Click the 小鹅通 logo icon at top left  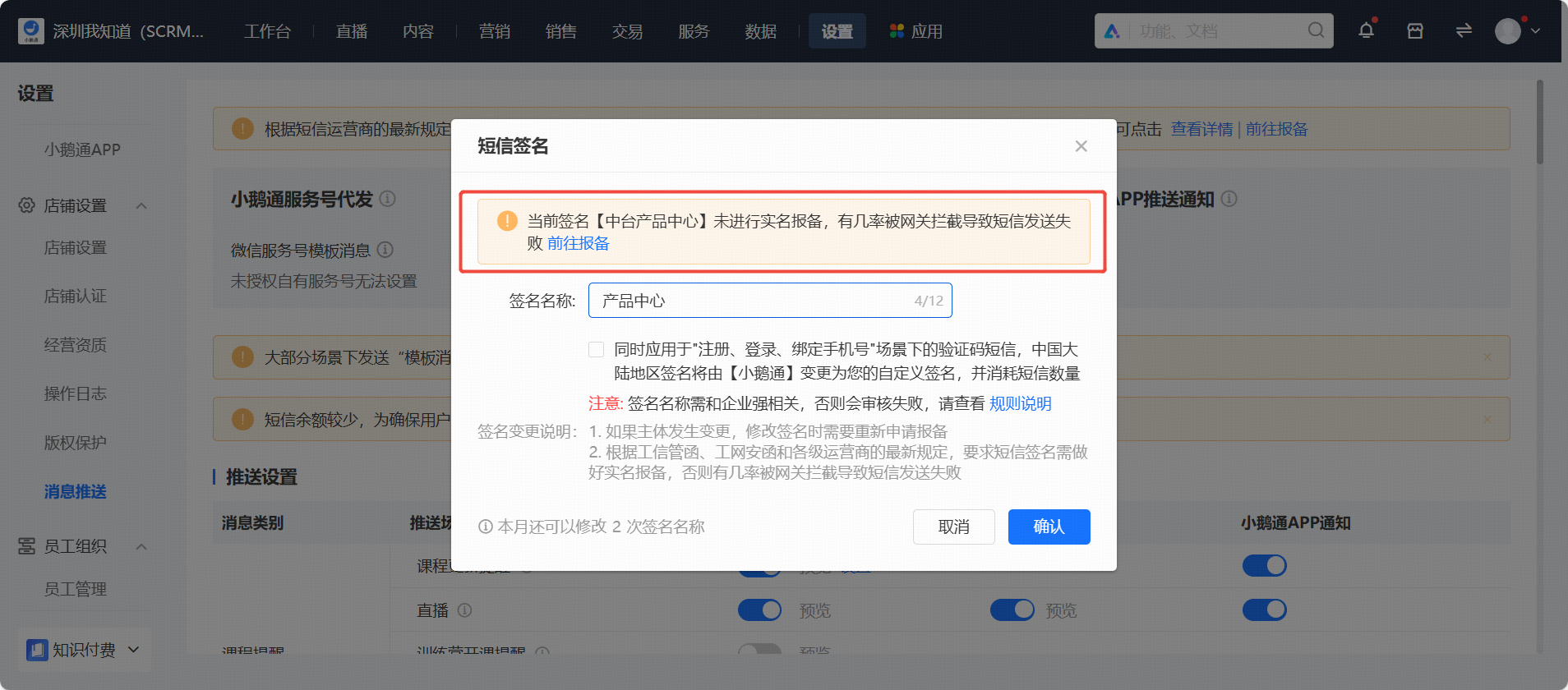point(31,31)
